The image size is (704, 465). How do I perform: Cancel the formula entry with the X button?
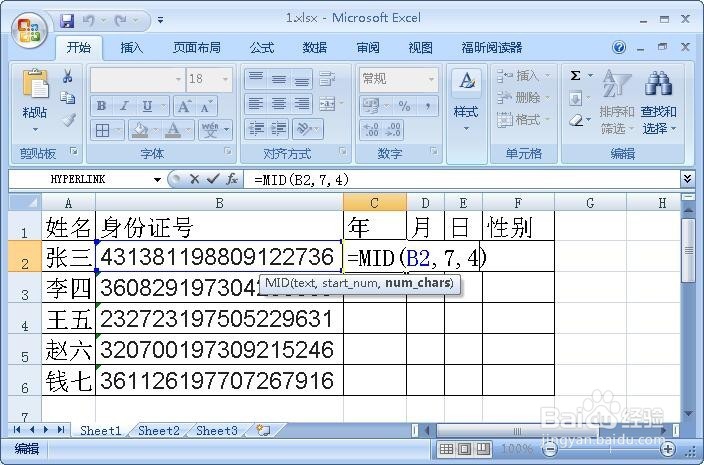(194, 180)
